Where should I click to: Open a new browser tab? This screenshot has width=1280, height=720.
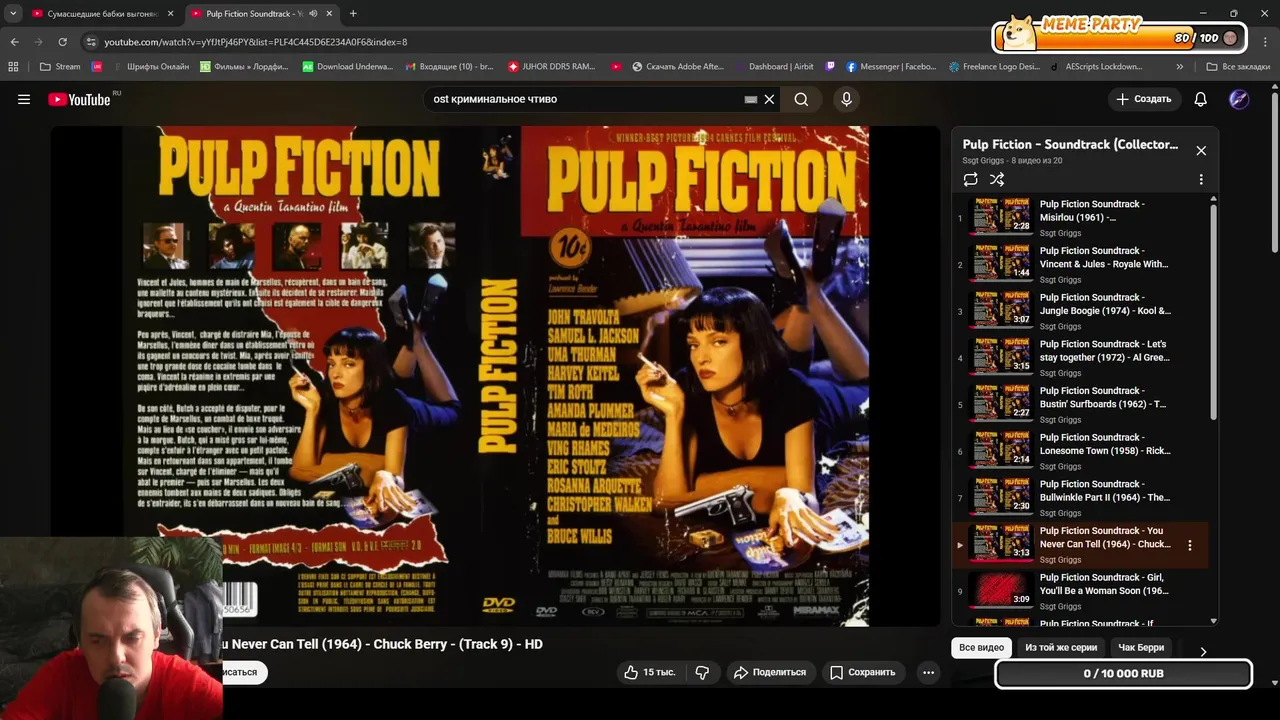353,14
